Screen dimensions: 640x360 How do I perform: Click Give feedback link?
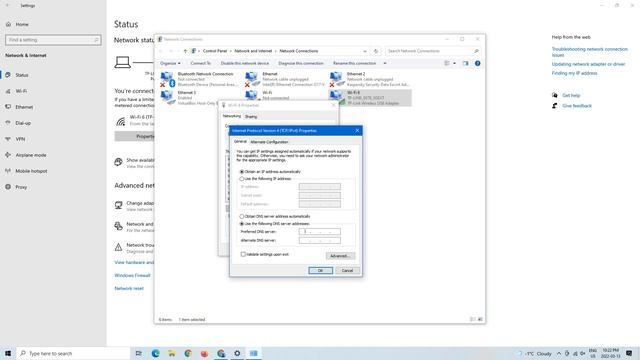click(x=577, y=106)
